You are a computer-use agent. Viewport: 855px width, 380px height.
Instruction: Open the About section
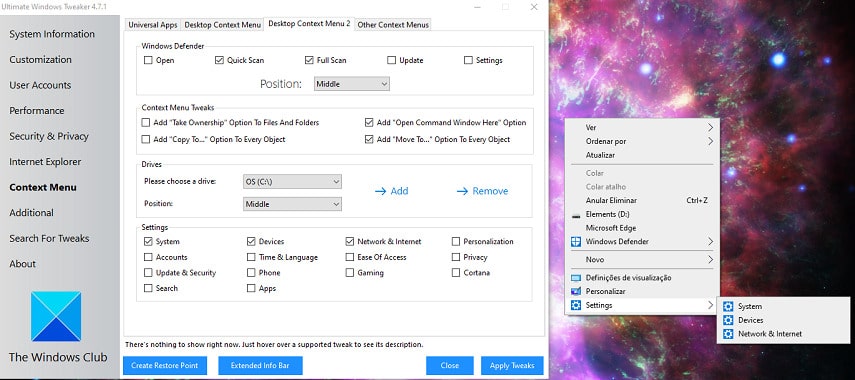point(22,264)
